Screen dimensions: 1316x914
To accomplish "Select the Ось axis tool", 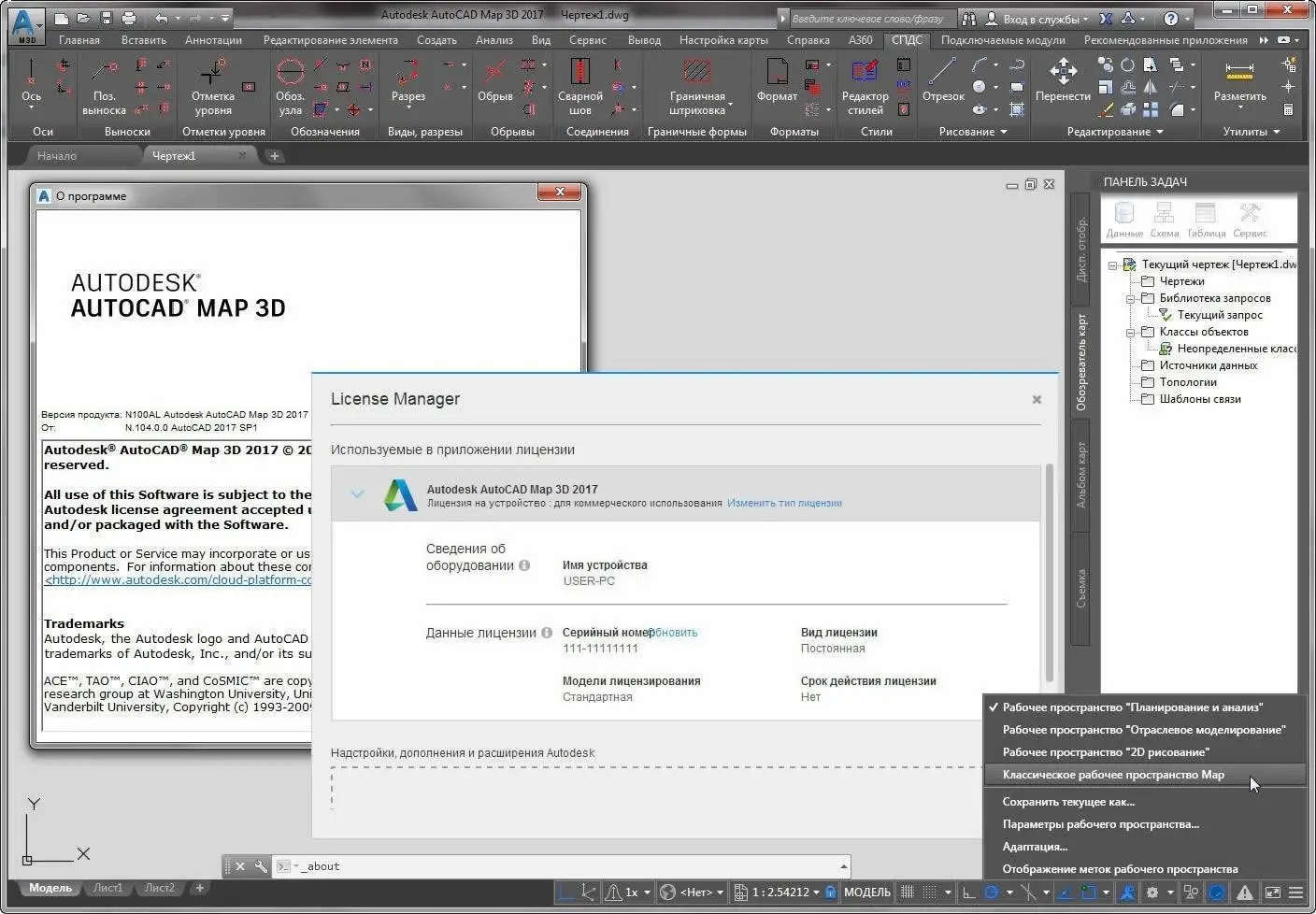I will pyautogui.click(x=31, y=81).
